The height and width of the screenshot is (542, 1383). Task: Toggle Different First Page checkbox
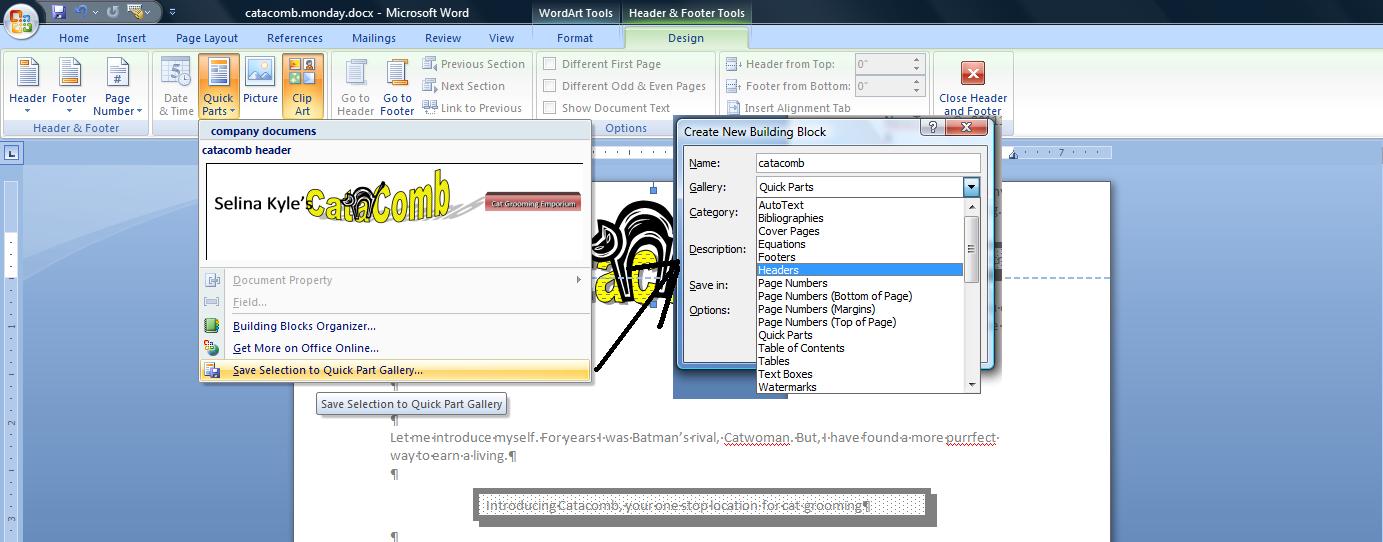pos(549,64)
